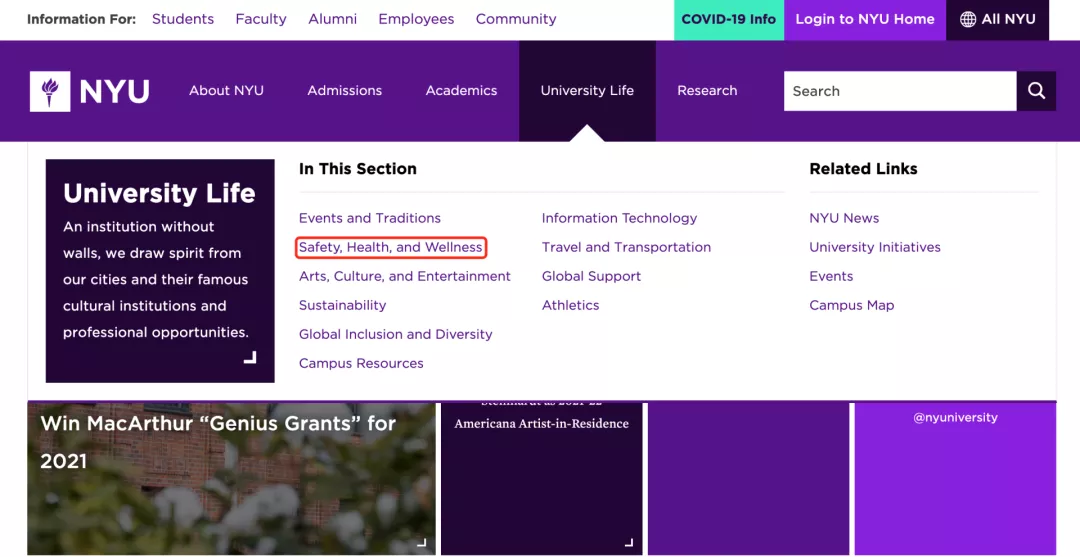This screenshot has width=1080, height=557.
Task: Click the COVID-19 Info button
Action: pyautogui.click(x=728, y=19)
